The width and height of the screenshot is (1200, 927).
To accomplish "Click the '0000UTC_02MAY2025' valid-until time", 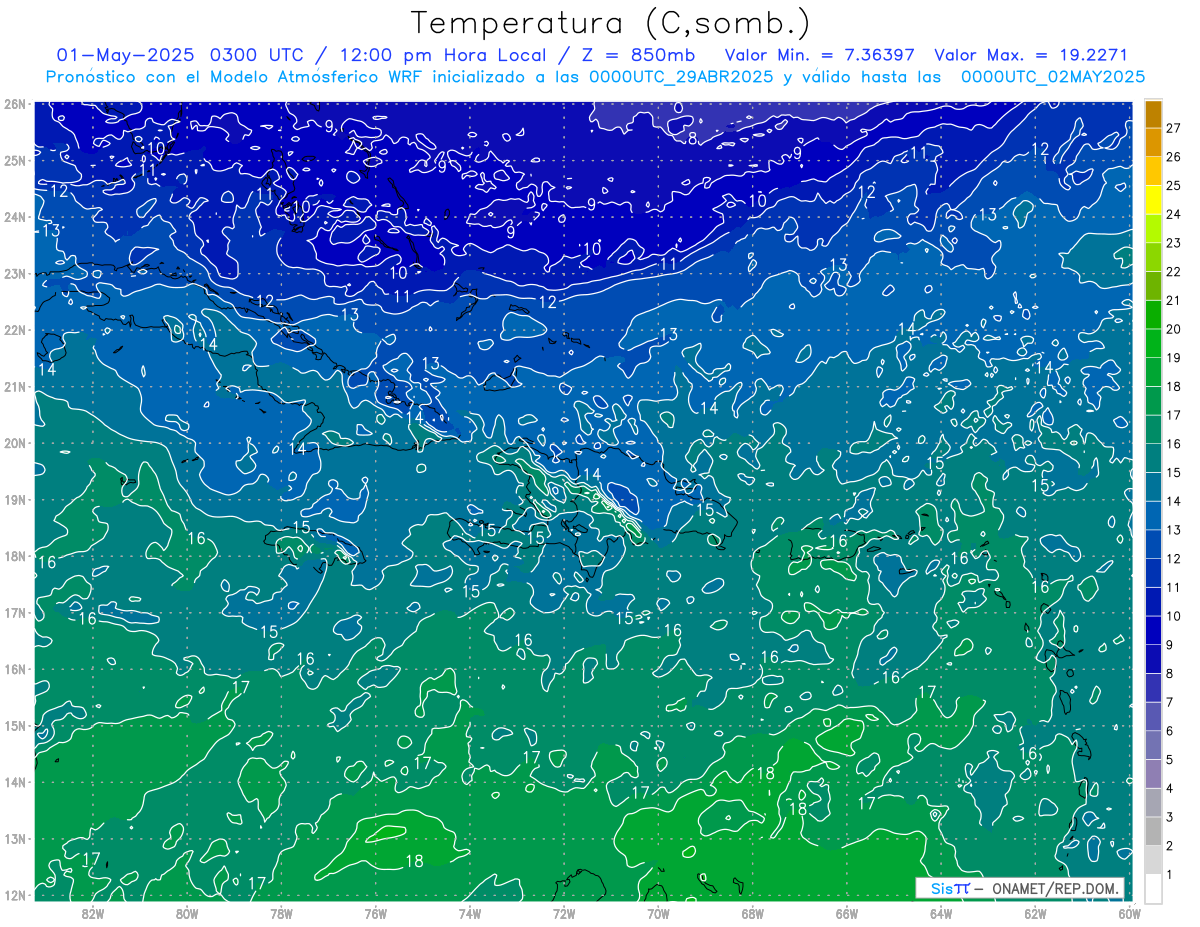I will coord(1053,76).
